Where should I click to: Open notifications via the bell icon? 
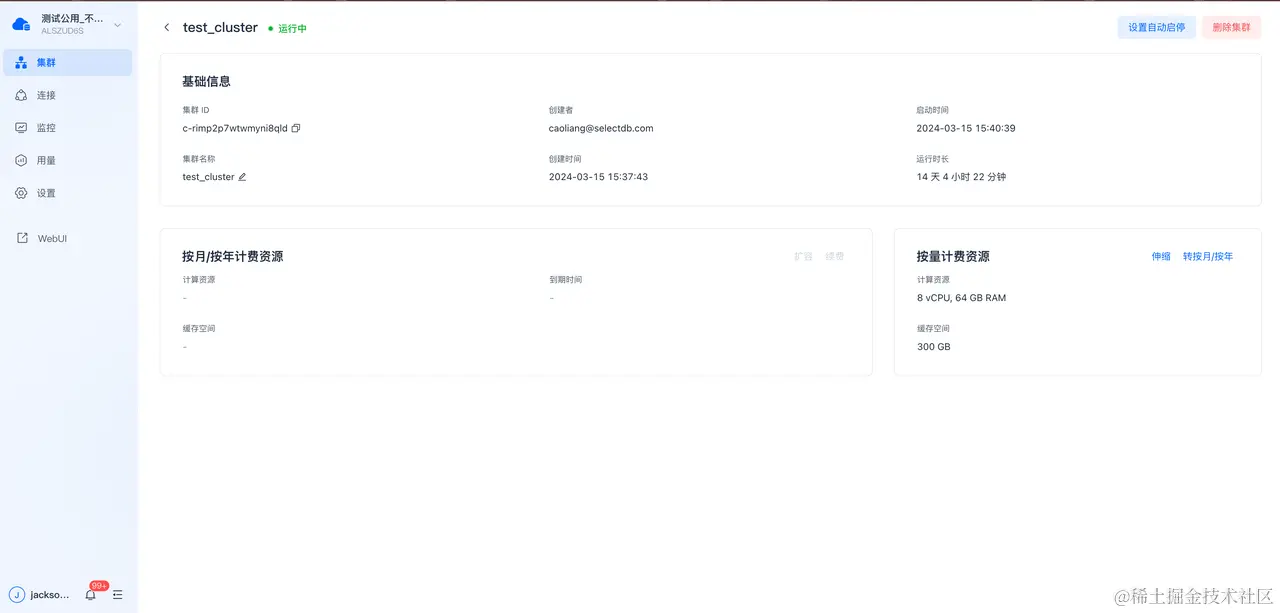pyautogui.click(x=89, y=594)
